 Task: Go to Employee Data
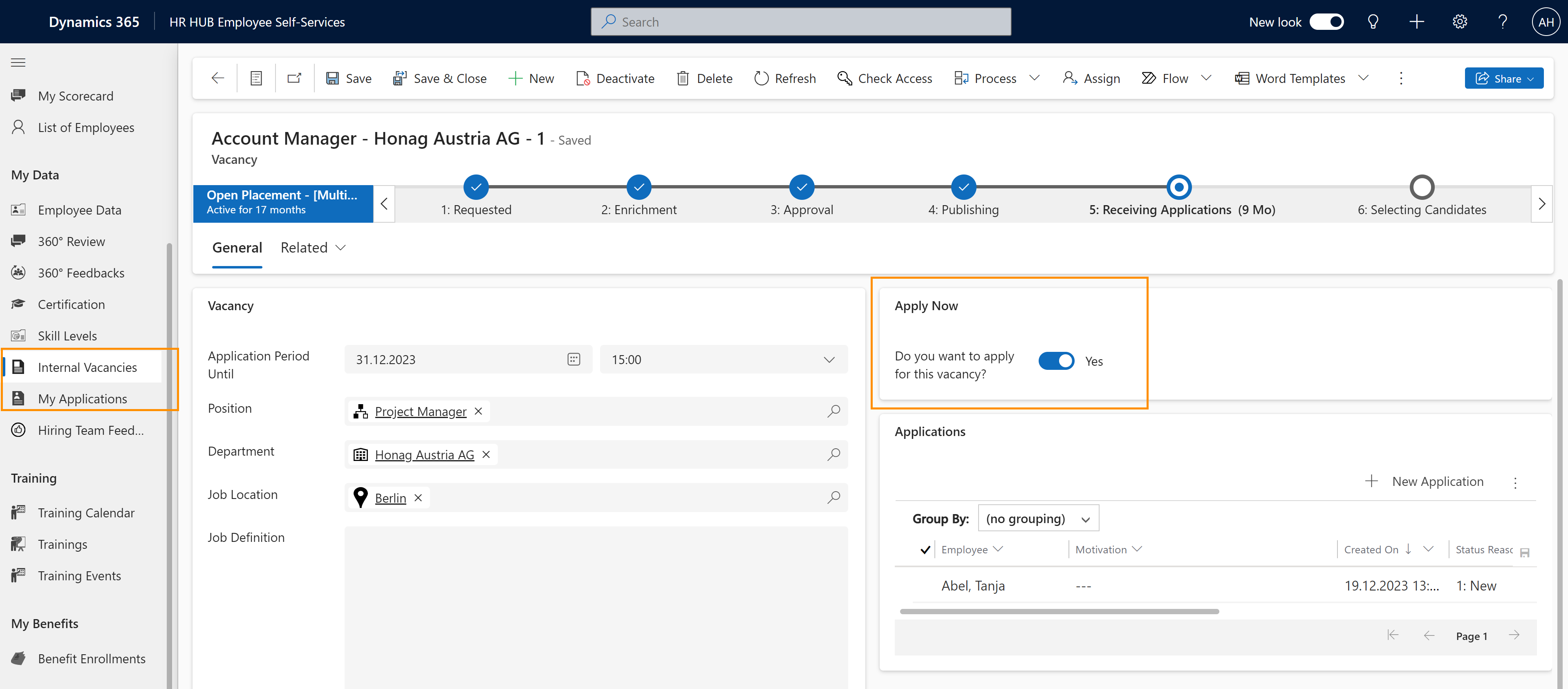pyautogui.click(x=79, y=210)
